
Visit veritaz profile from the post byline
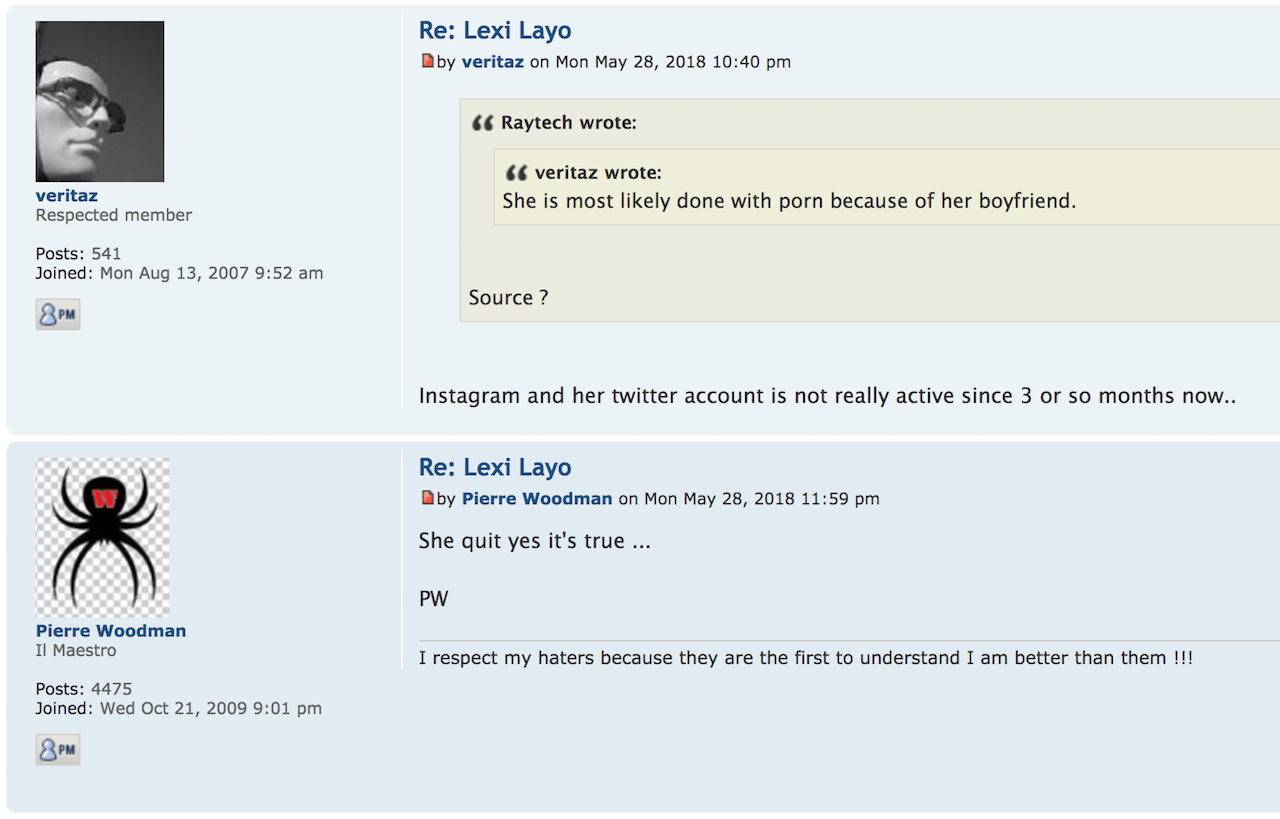coord(493,62)
